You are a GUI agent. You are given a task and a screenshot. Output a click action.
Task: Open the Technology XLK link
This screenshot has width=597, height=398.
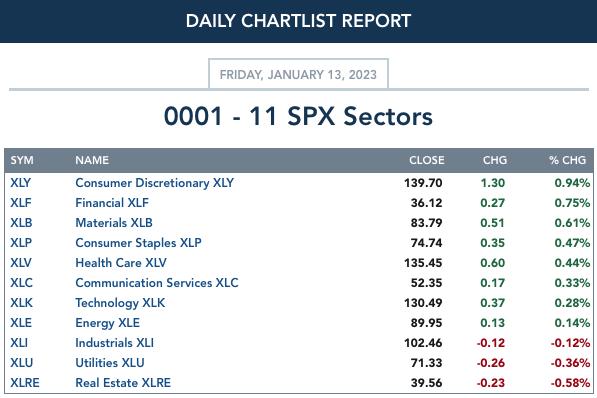120,303
